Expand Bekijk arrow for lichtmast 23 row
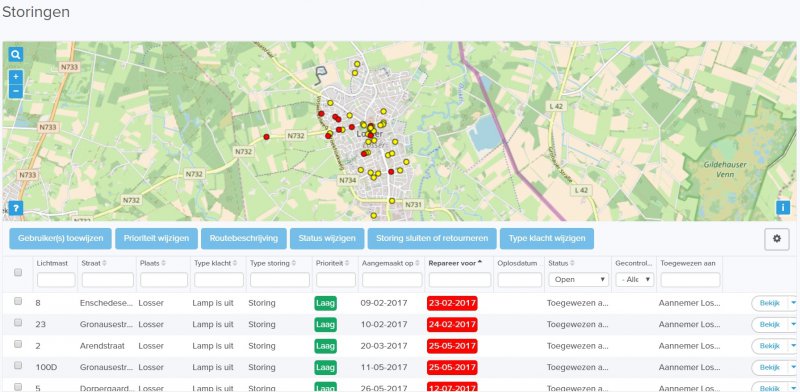Screen dimensions: 800x392 pos(793,324)
